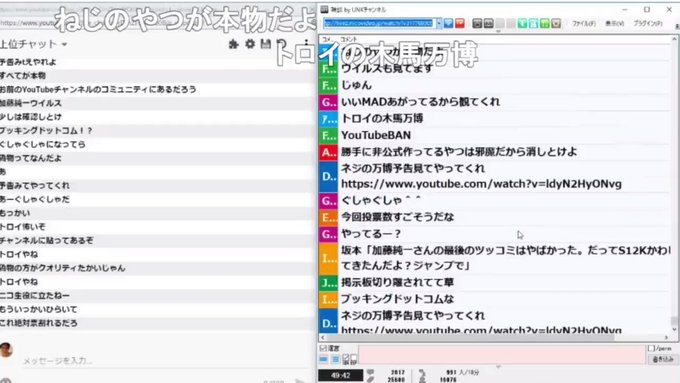This screenshot has height=383, width=680.
Task: Click the teal T icon in the toolbar
Action: [x=523, y=23]
